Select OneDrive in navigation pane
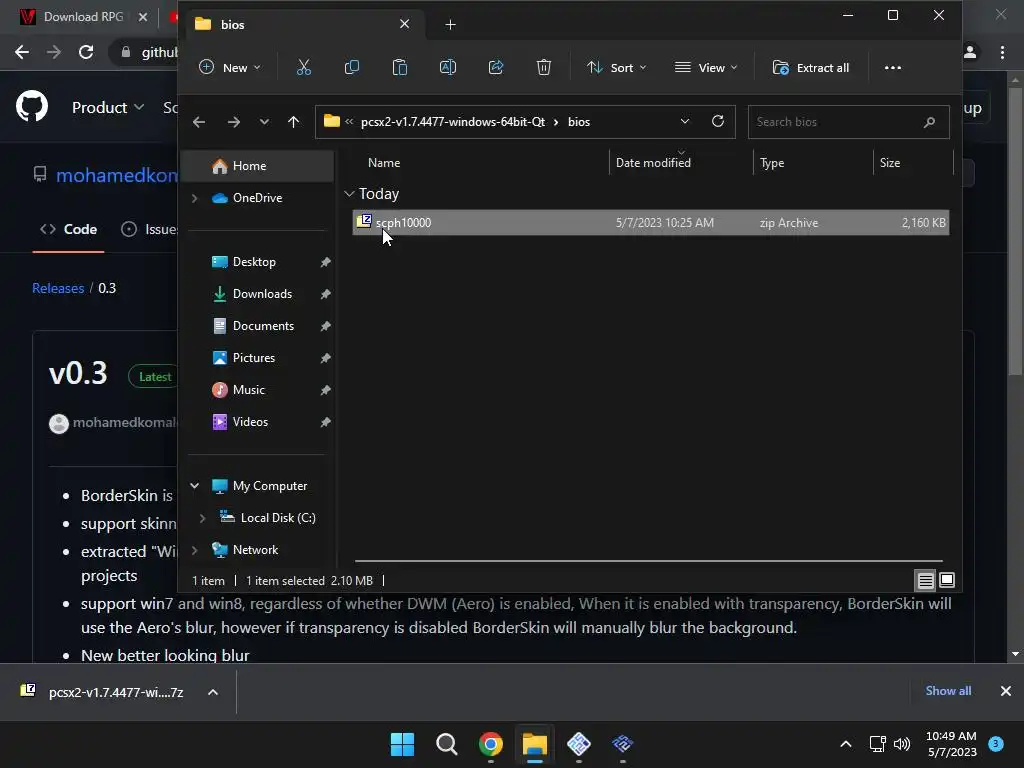 257,198
